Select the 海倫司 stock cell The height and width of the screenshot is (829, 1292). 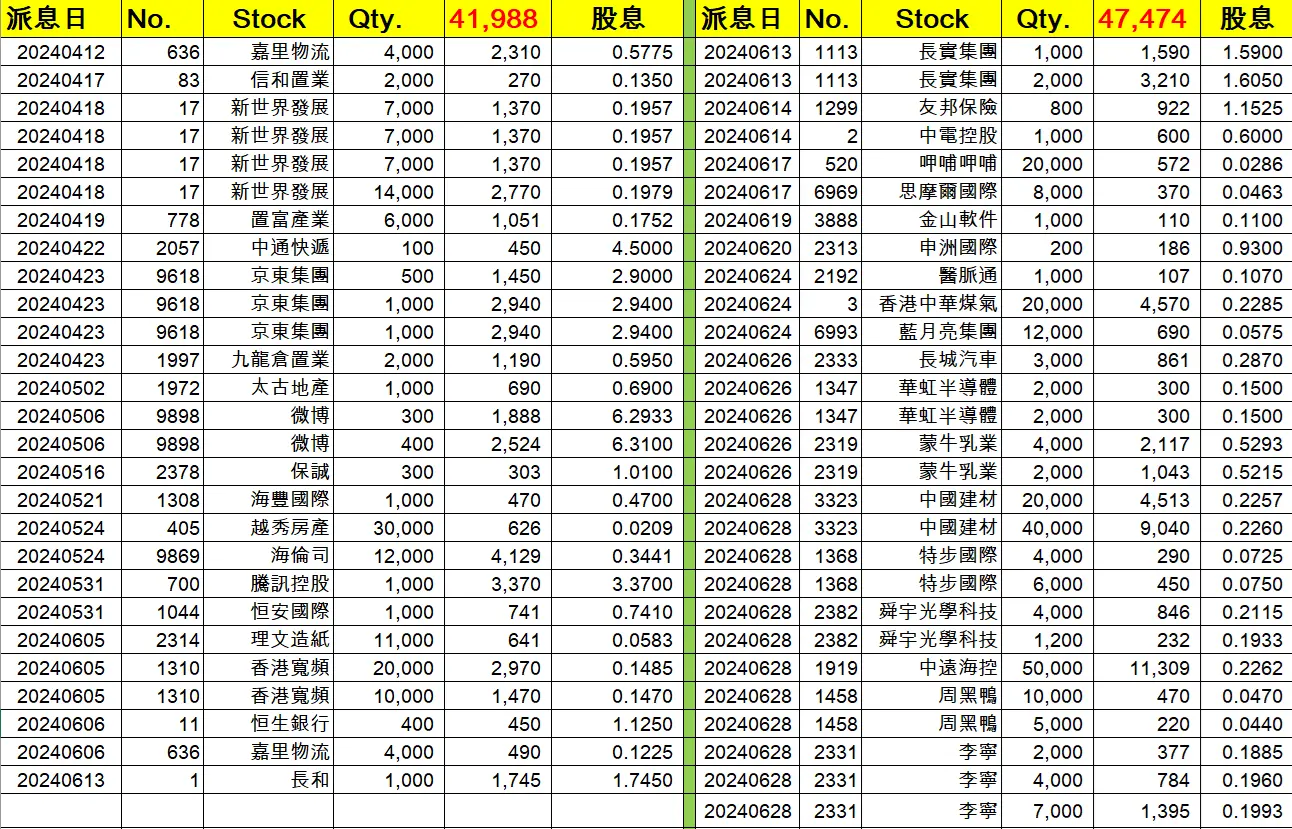[269, 556]
